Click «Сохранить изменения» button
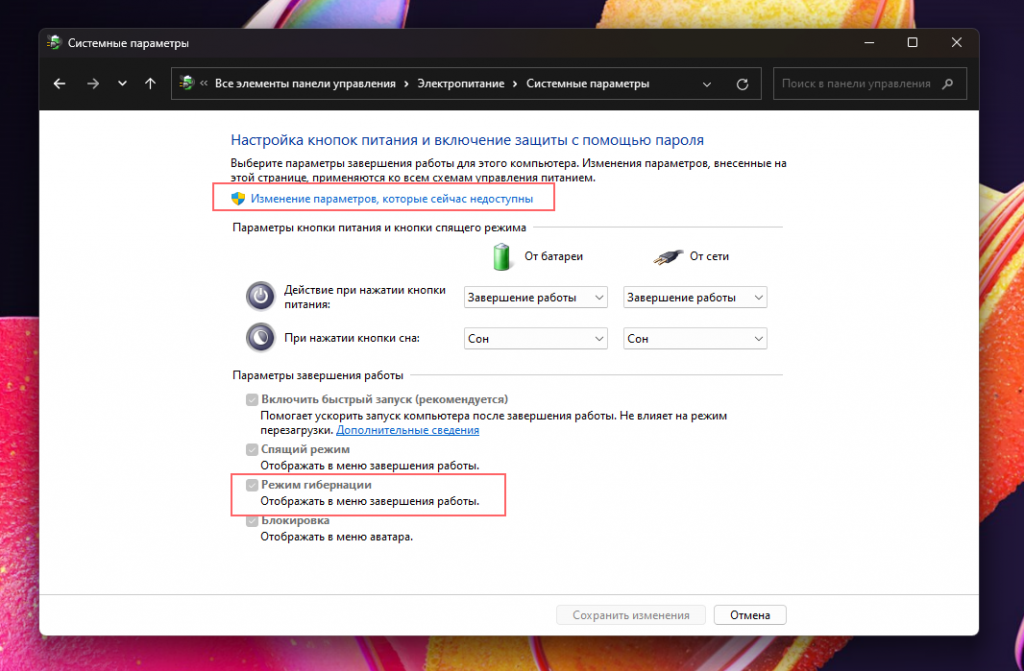 pos(631,615)
